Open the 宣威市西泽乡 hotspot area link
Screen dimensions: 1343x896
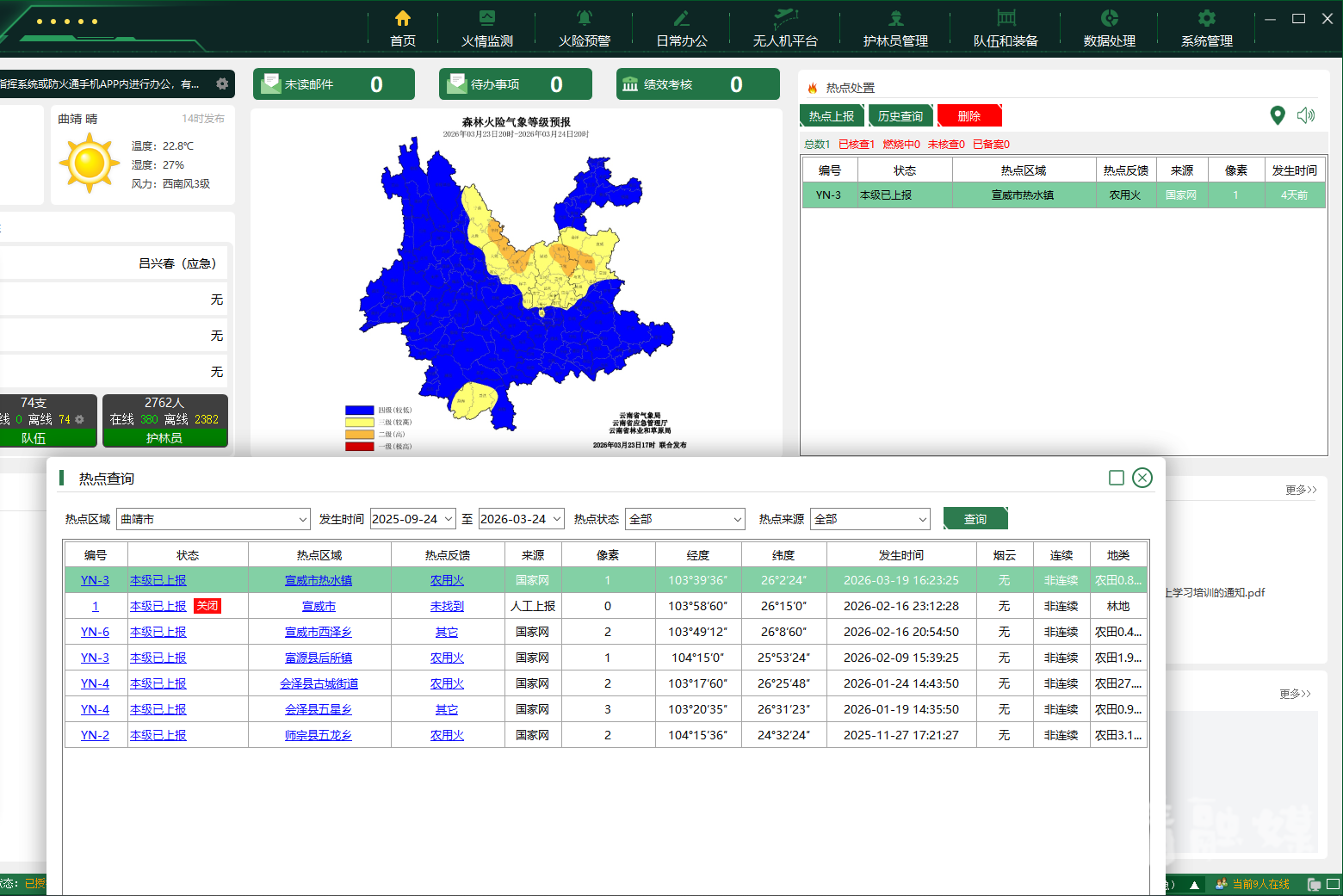click(319, 632)
